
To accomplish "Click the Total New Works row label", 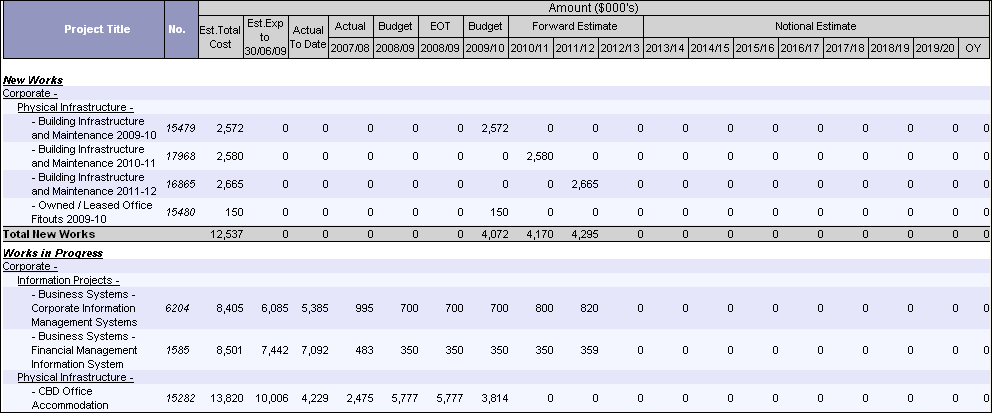I will (49, 233).
